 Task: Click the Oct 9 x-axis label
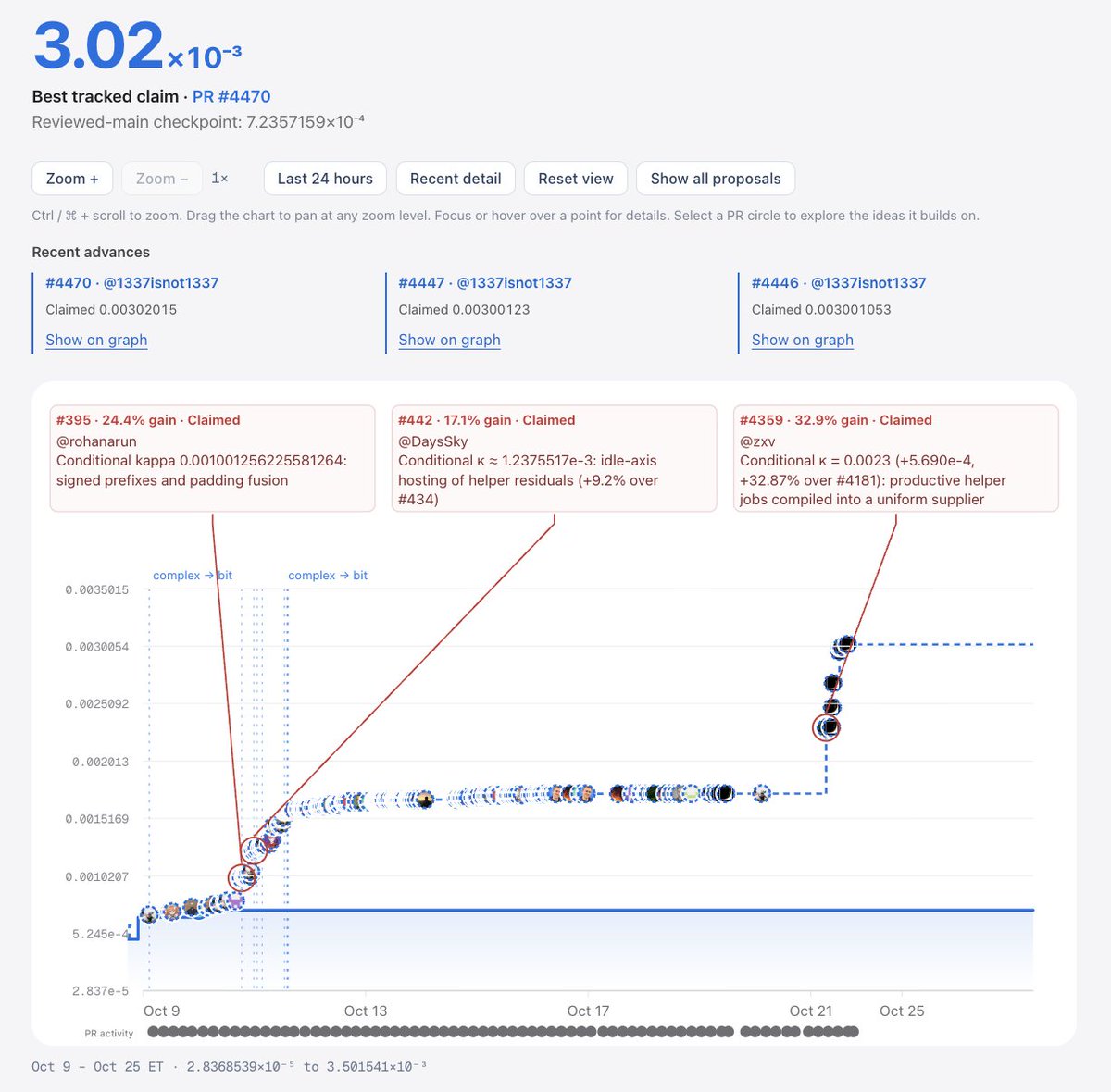click(162, 1011)
